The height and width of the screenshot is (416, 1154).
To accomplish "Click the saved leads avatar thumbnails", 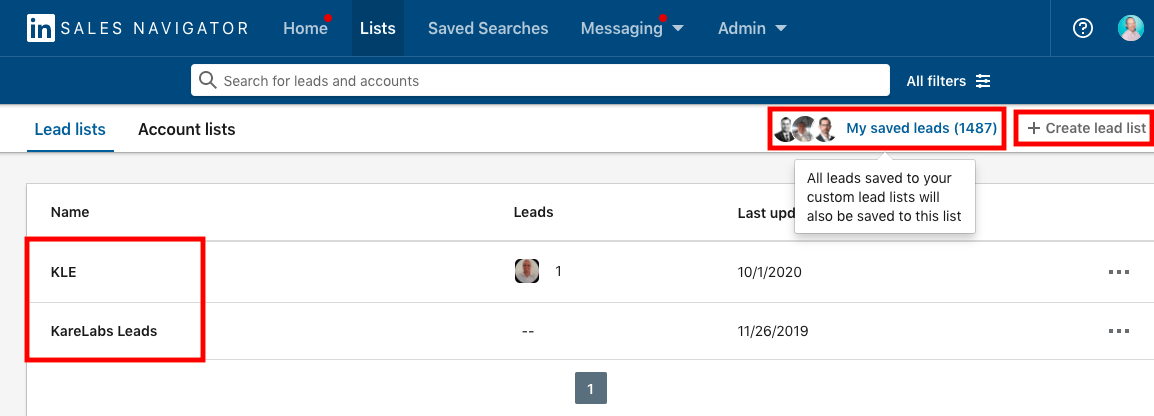I will pyautogui.click(x=806, y=129).
